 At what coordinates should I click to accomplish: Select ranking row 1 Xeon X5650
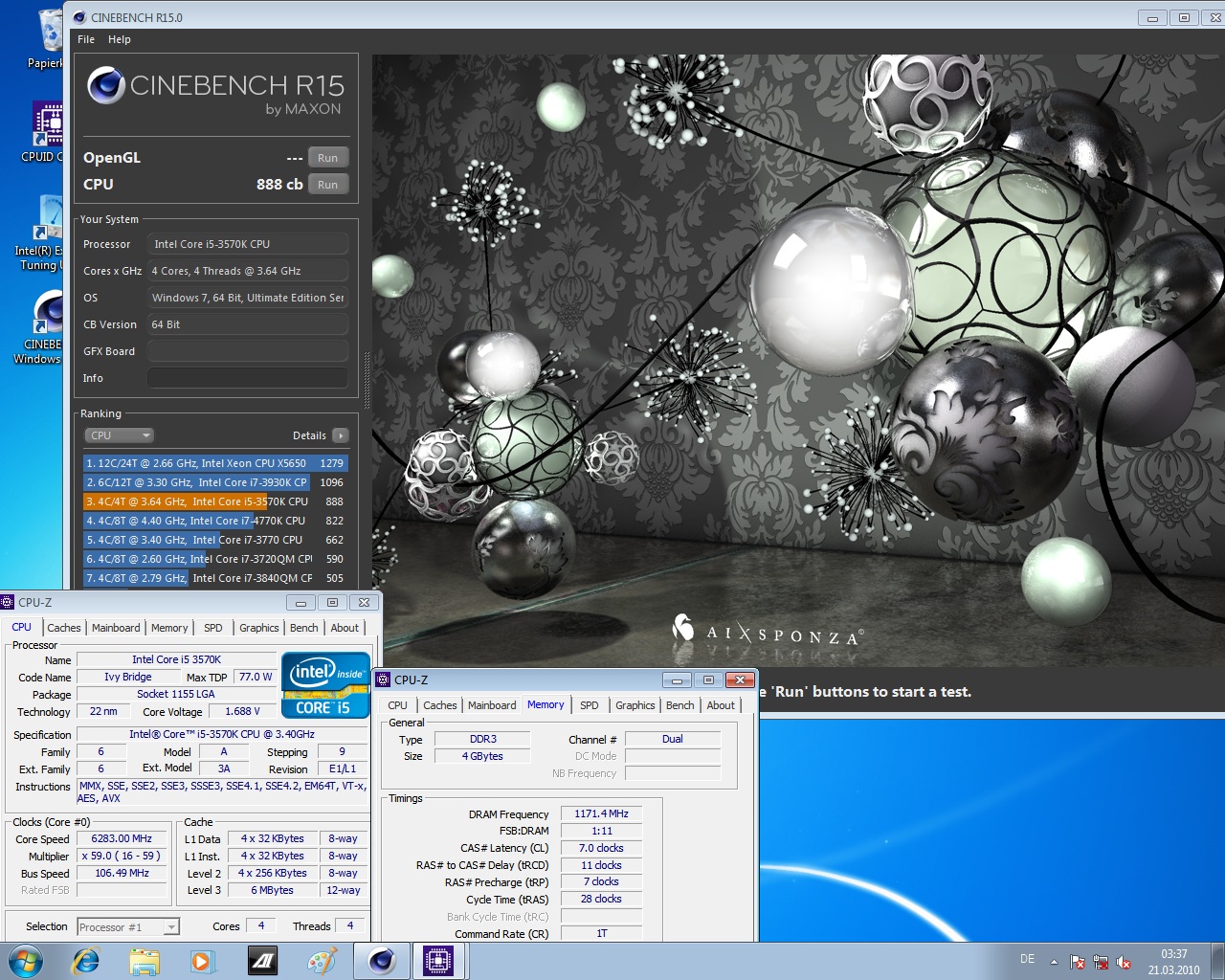pyautogui.click(x=215, y=463)
